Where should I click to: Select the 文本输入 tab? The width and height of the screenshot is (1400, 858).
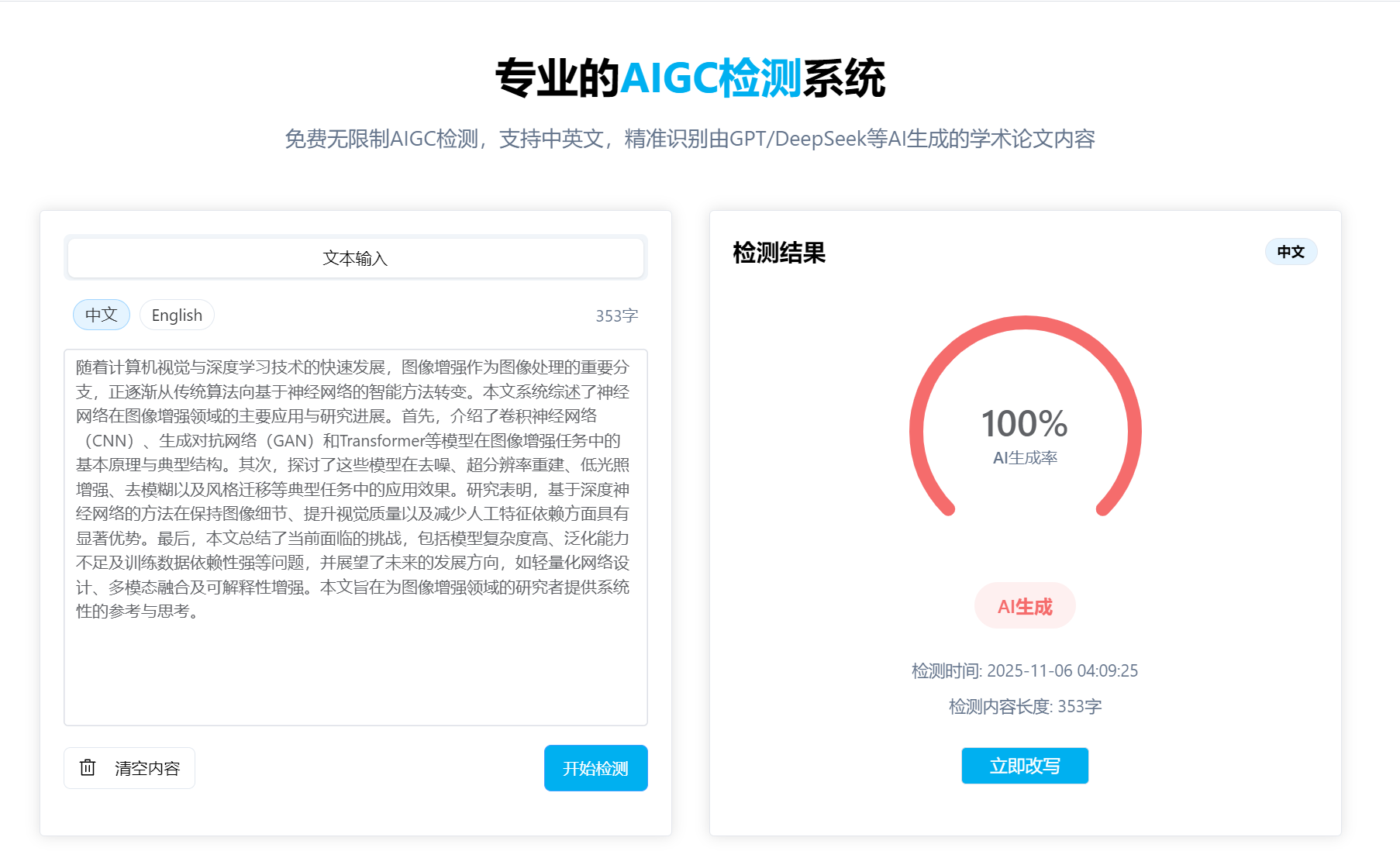pos(356,258)
